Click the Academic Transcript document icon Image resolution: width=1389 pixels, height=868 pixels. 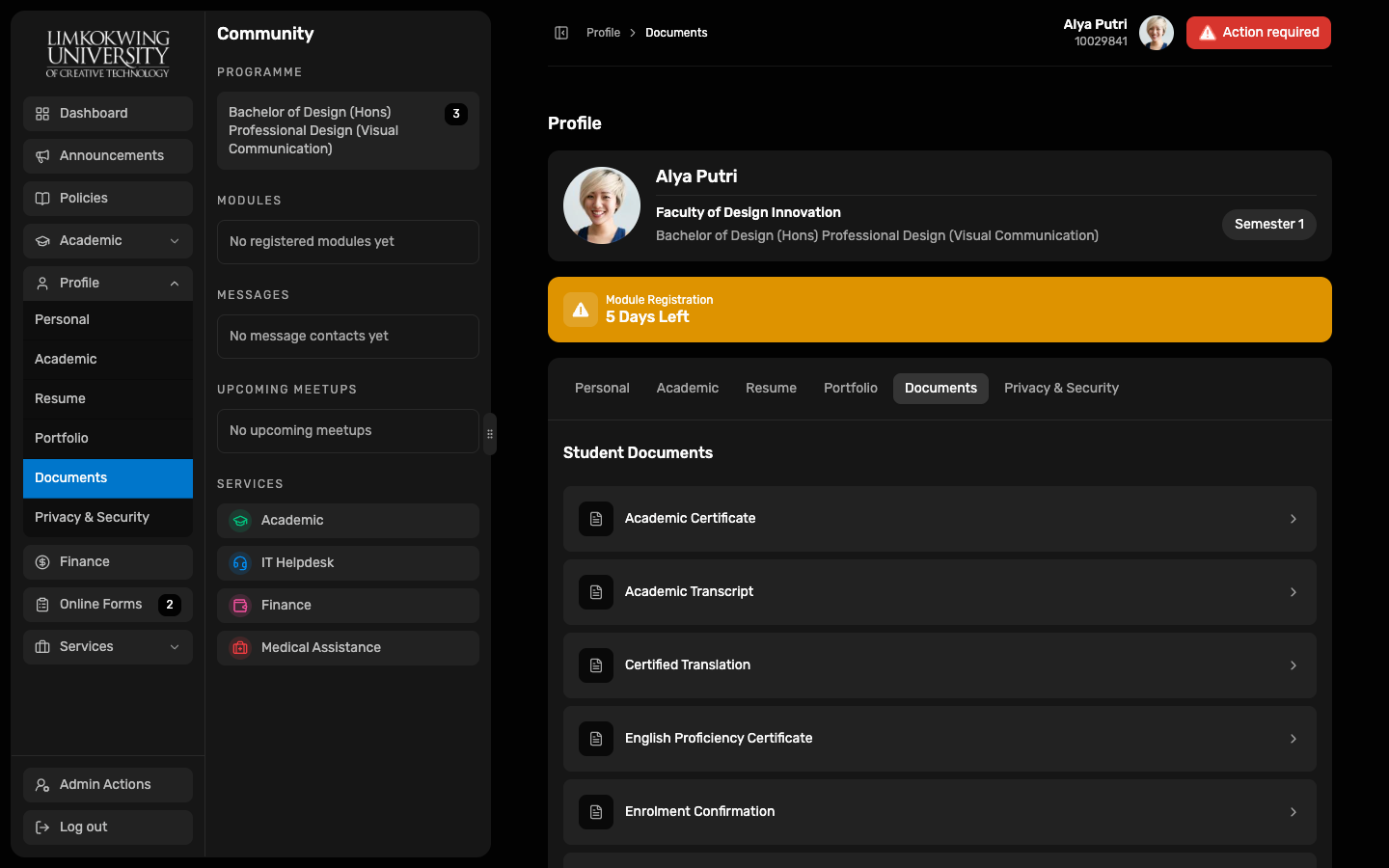[x=596, y=592]
